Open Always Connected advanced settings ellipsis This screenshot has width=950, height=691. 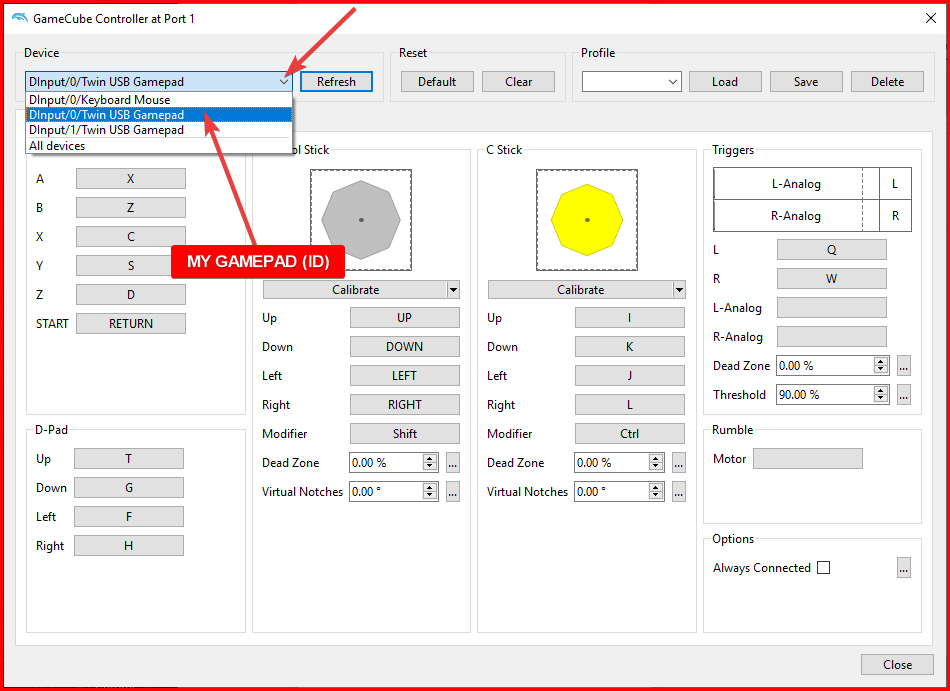click(x=903, y=568)
